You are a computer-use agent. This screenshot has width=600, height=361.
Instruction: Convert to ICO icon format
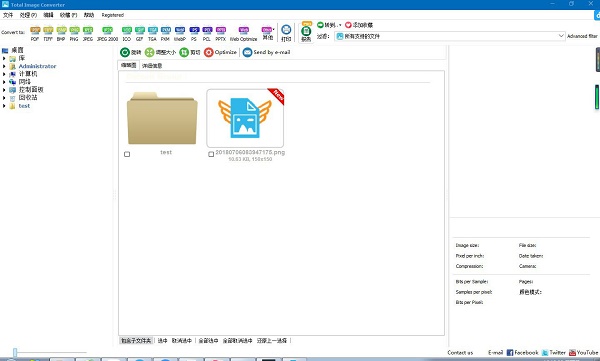(127, 33)
